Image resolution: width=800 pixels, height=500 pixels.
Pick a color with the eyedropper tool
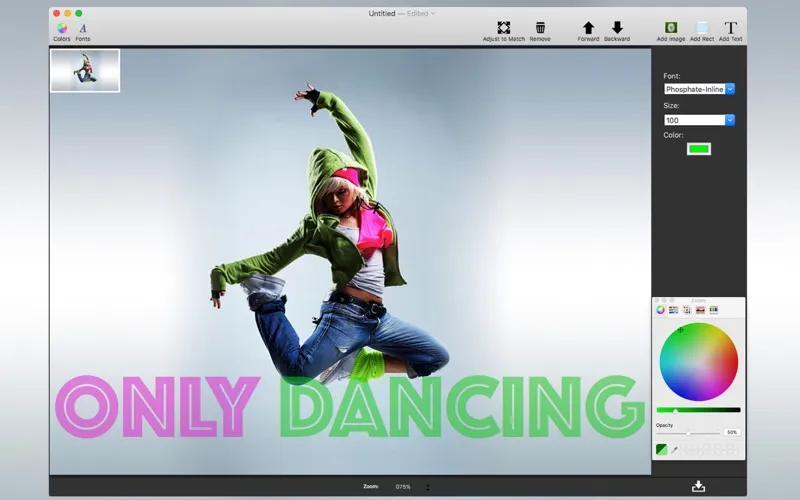[x=674, y=449]
